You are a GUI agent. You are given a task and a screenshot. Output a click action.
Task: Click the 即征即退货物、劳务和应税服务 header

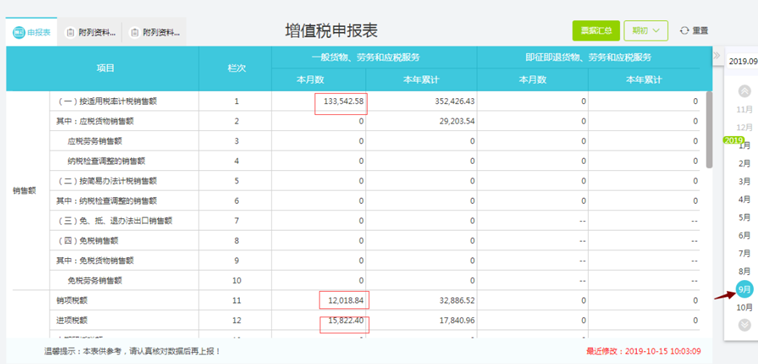(589, 58)
